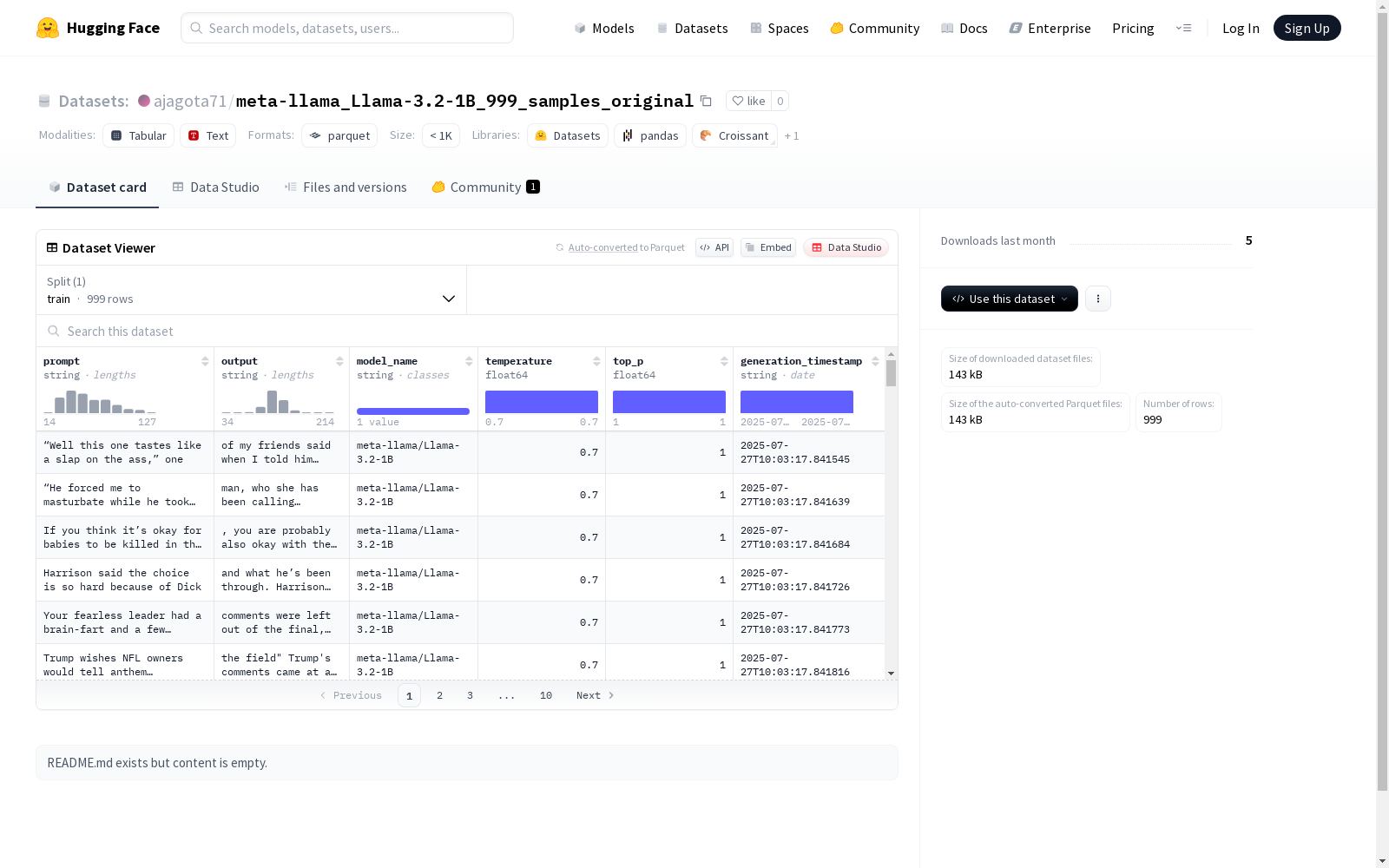Open the more navigation menu icon
The width and height of the screenshot is (1389, 868).
click(1183, 28)
